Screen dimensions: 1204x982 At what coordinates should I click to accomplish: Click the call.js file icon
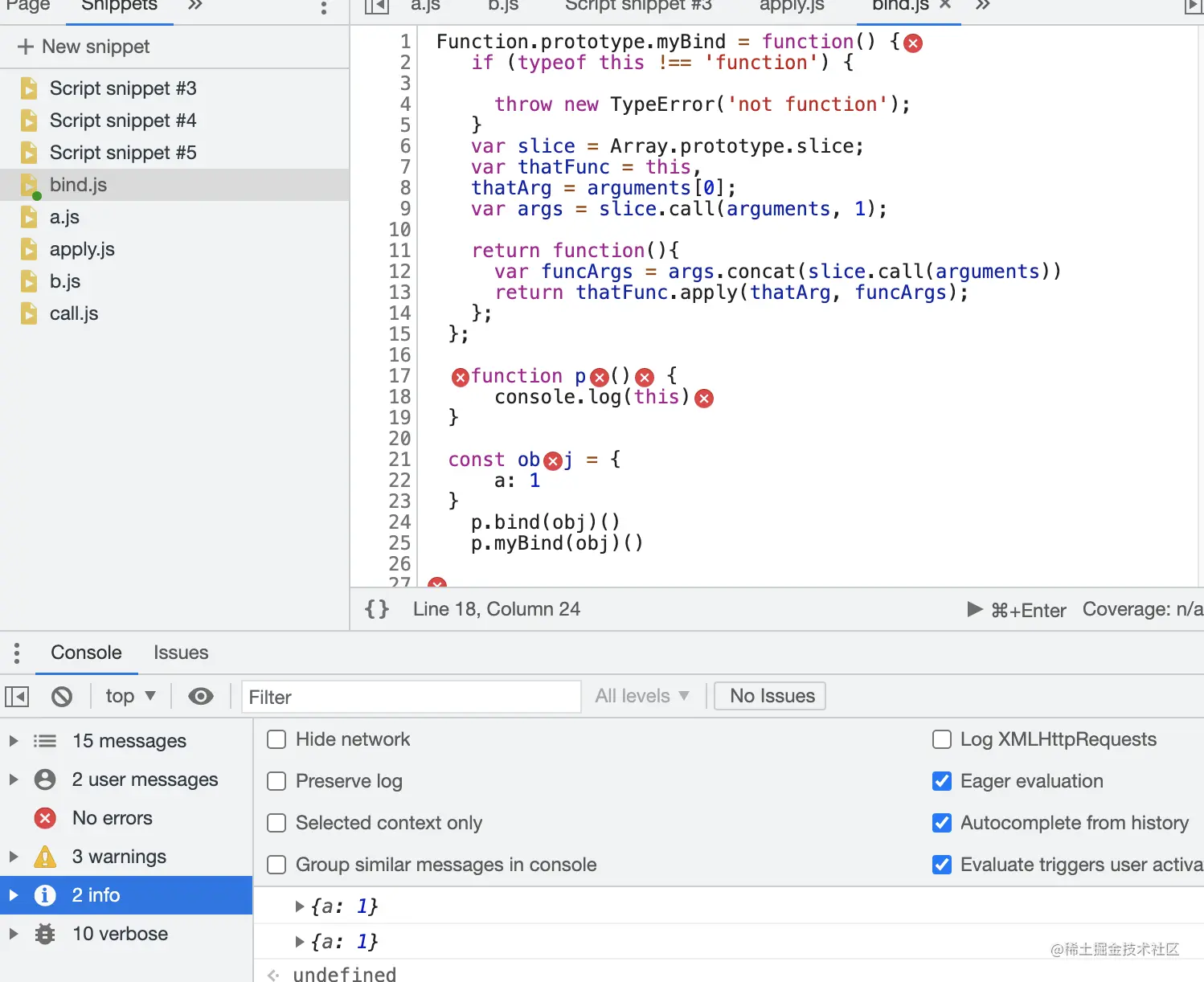(29, 313)
